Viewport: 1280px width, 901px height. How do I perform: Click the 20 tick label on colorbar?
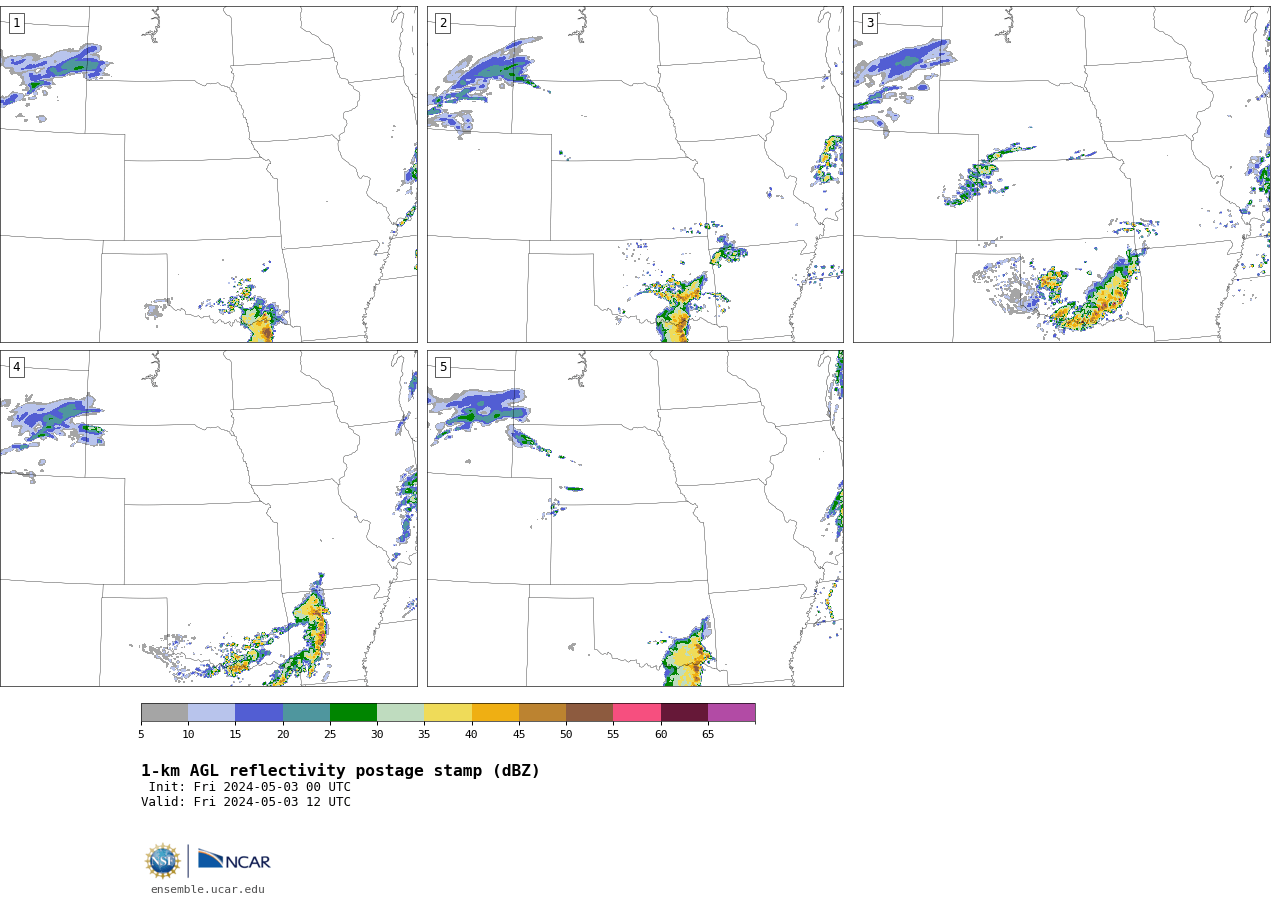[283, 735]
